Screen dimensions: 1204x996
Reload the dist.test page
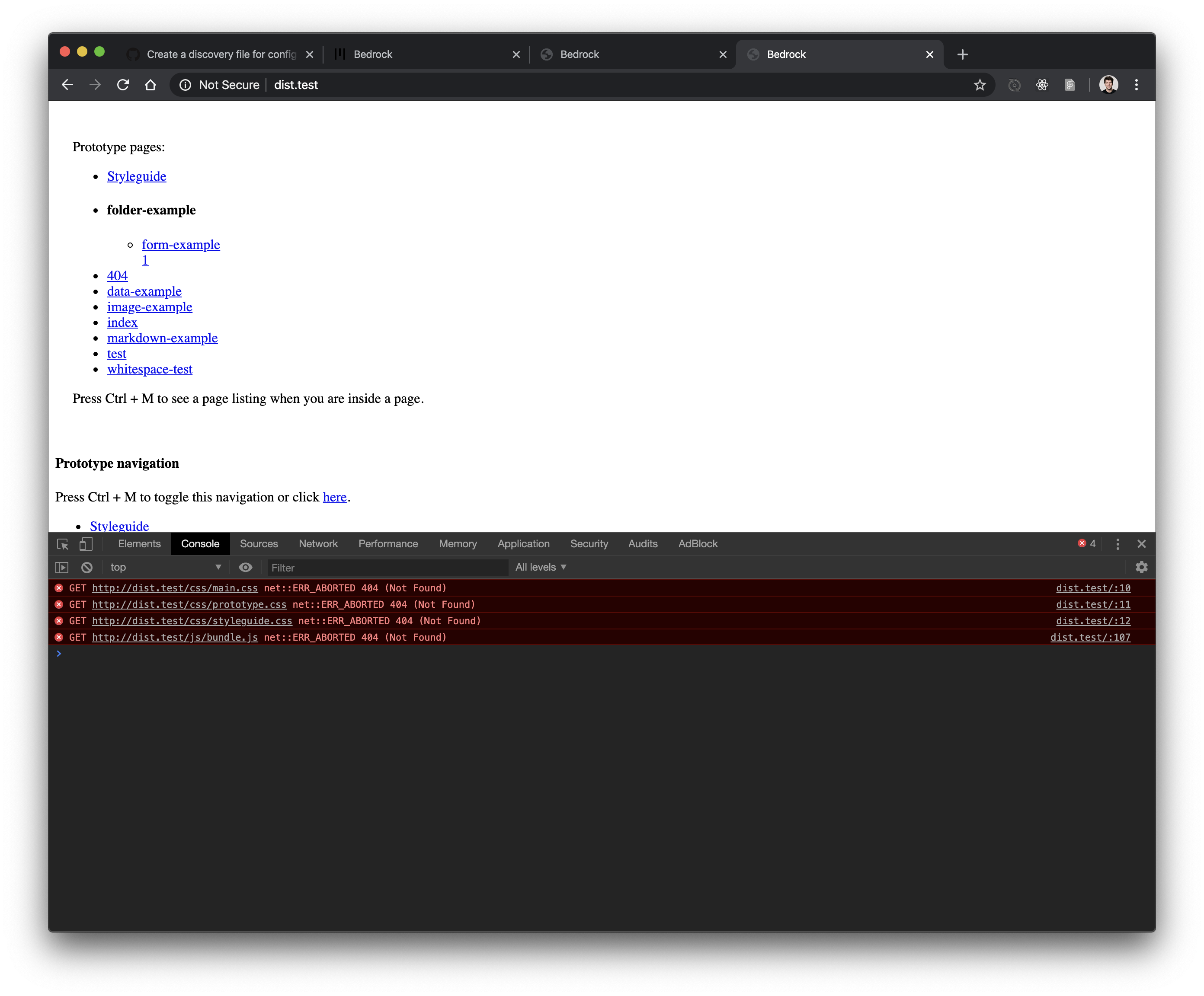pyautogui.click(x=123, y=84)
